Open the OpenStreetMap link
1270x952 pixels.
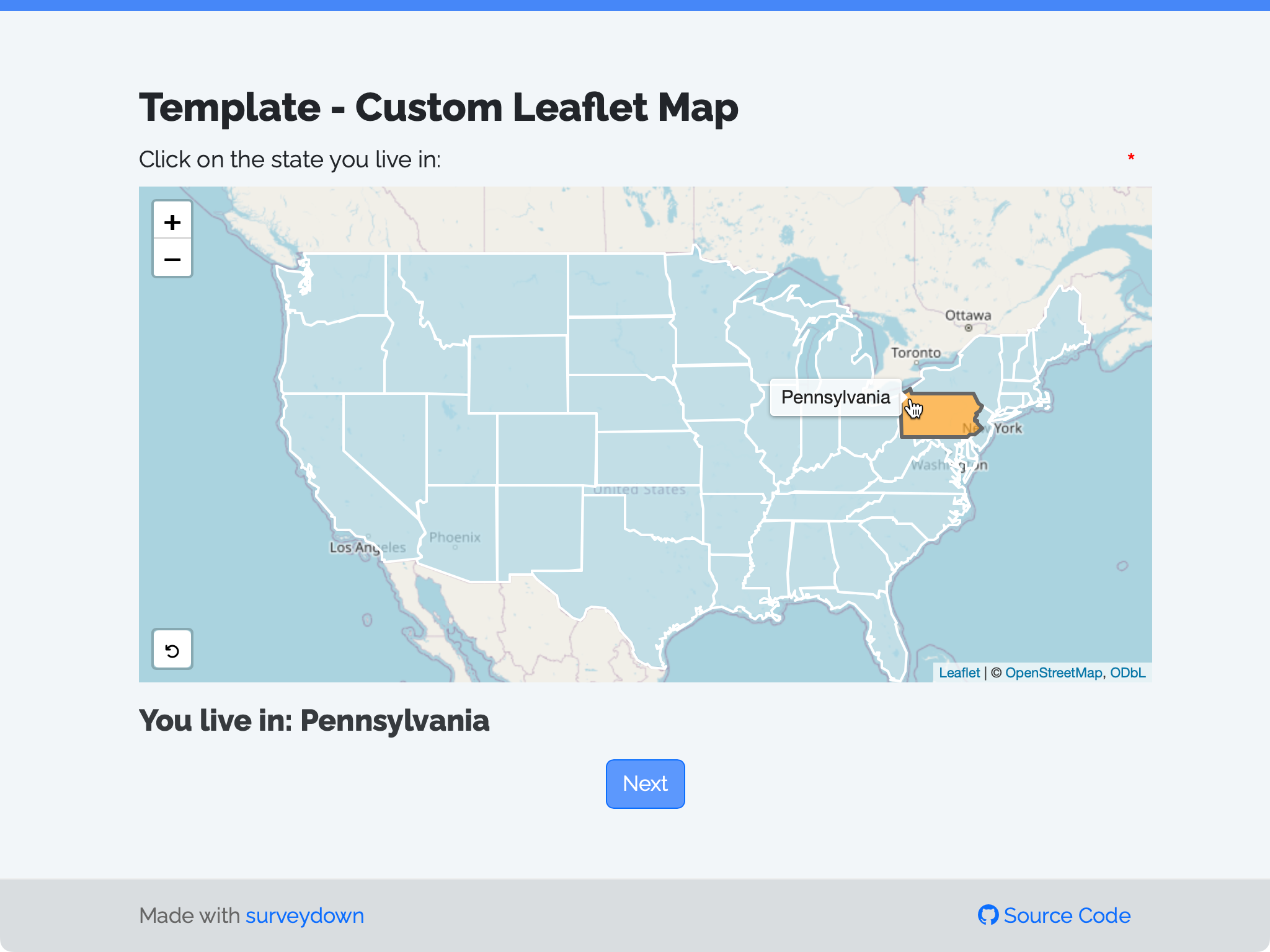pyautogui.click(x=1055, y=672)
